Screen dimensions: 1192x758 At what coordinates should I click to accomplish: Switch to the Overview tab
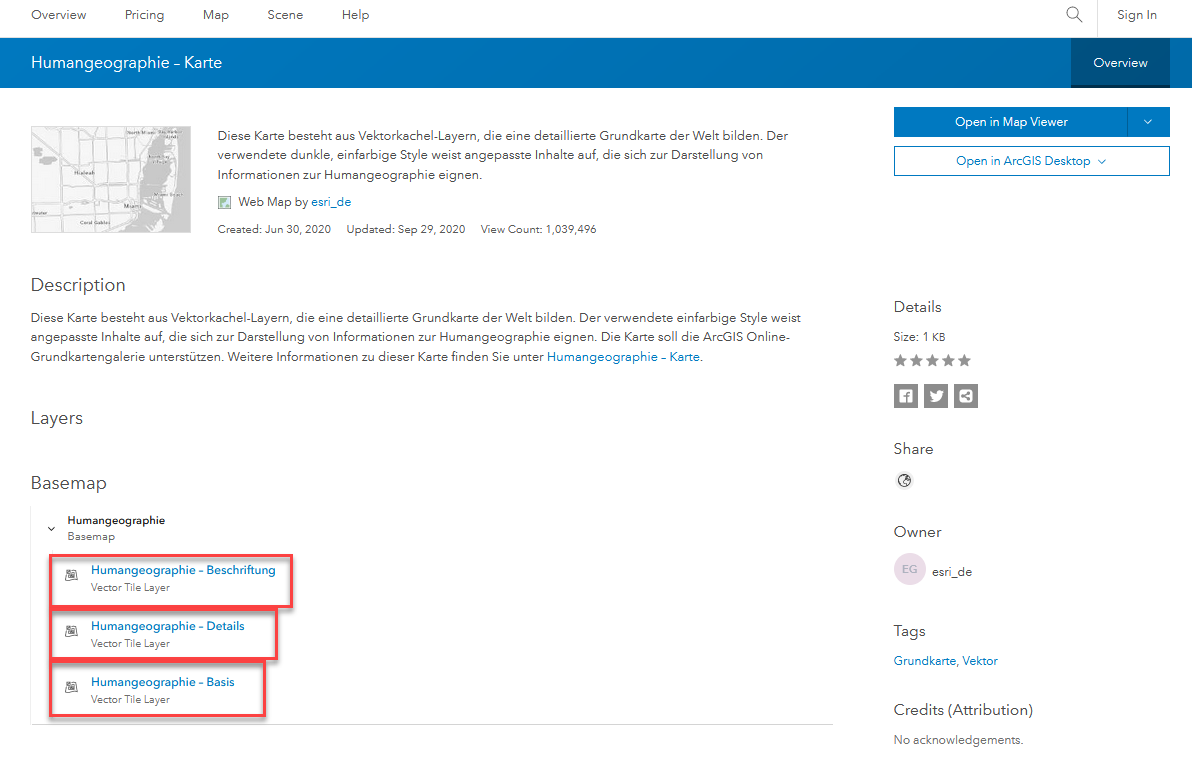pos(1119,62)
